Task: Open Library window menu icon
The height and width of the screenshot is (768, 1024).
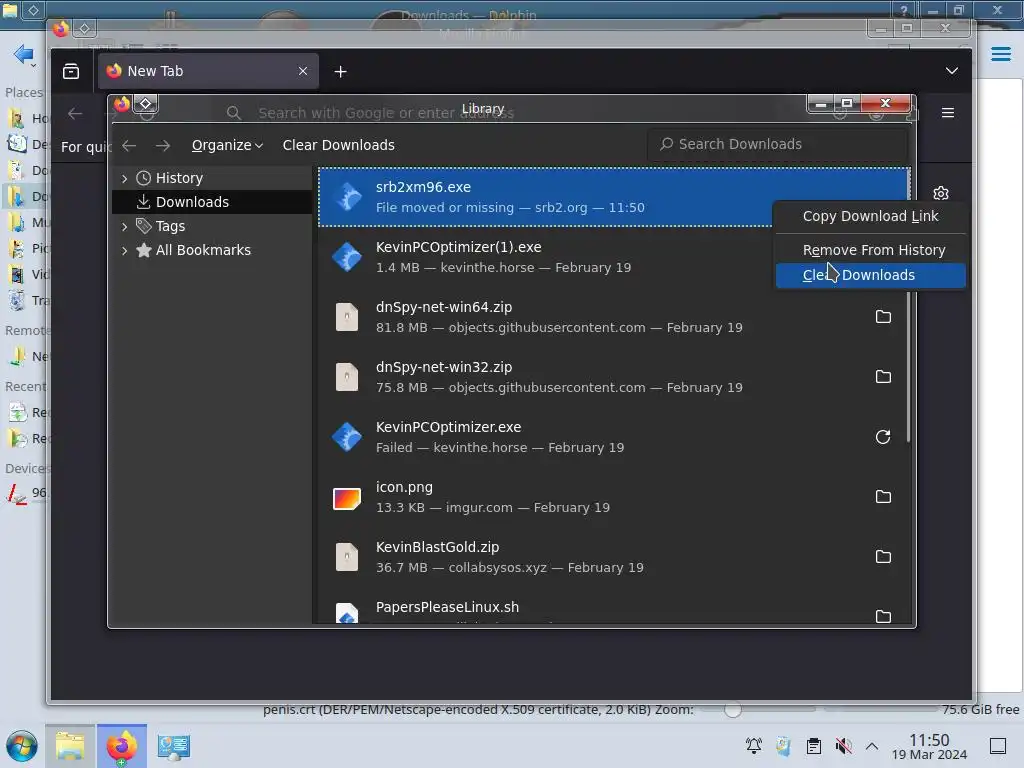Action: click(121, 104)
